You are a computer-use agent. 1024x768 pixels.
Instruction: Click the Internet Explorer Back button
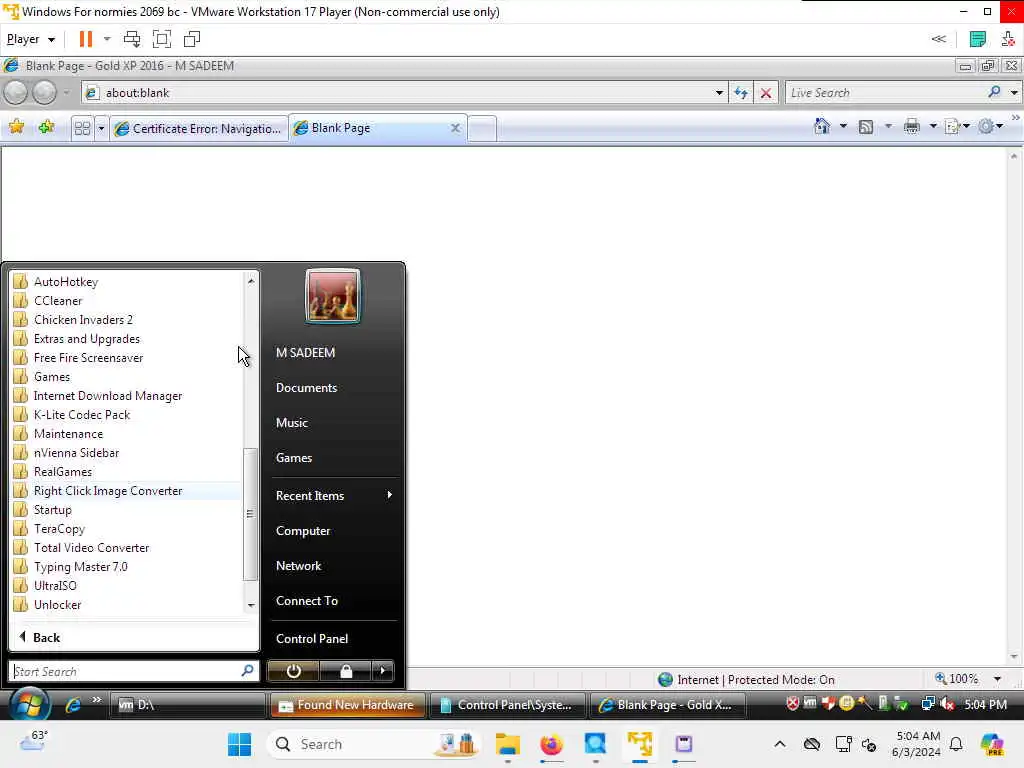[16, 93]
